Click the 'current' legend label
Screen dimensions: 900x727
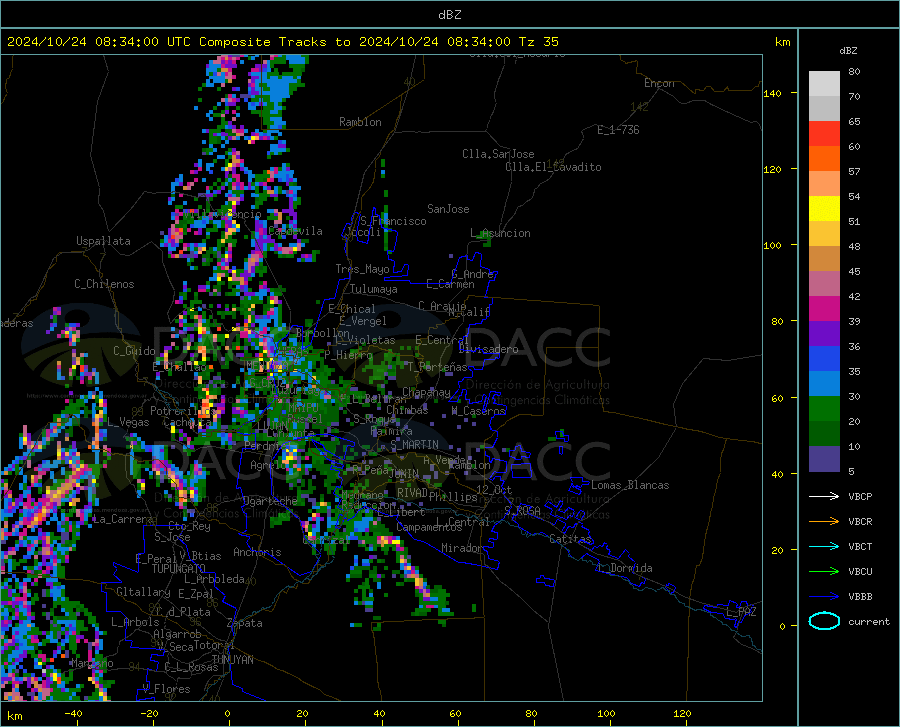coord(869,622)
